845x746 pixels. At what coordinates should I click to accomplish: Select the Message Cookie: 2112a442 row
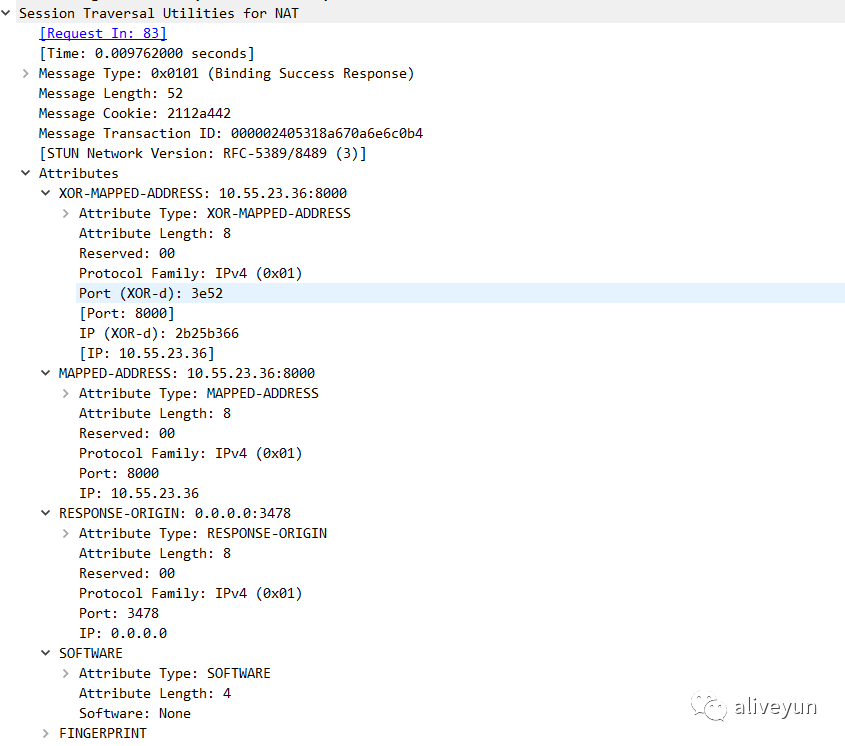(x=134, y=113)
